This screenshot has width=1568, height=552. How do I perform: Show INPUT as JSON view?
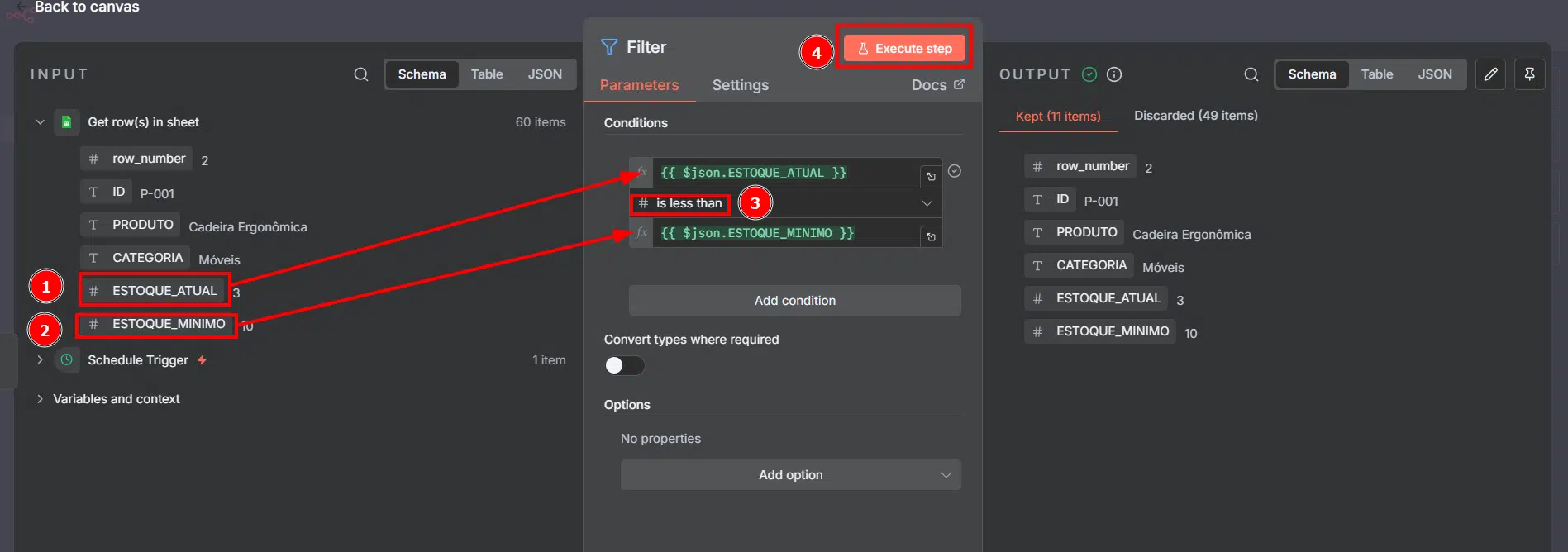coord(545,74)
